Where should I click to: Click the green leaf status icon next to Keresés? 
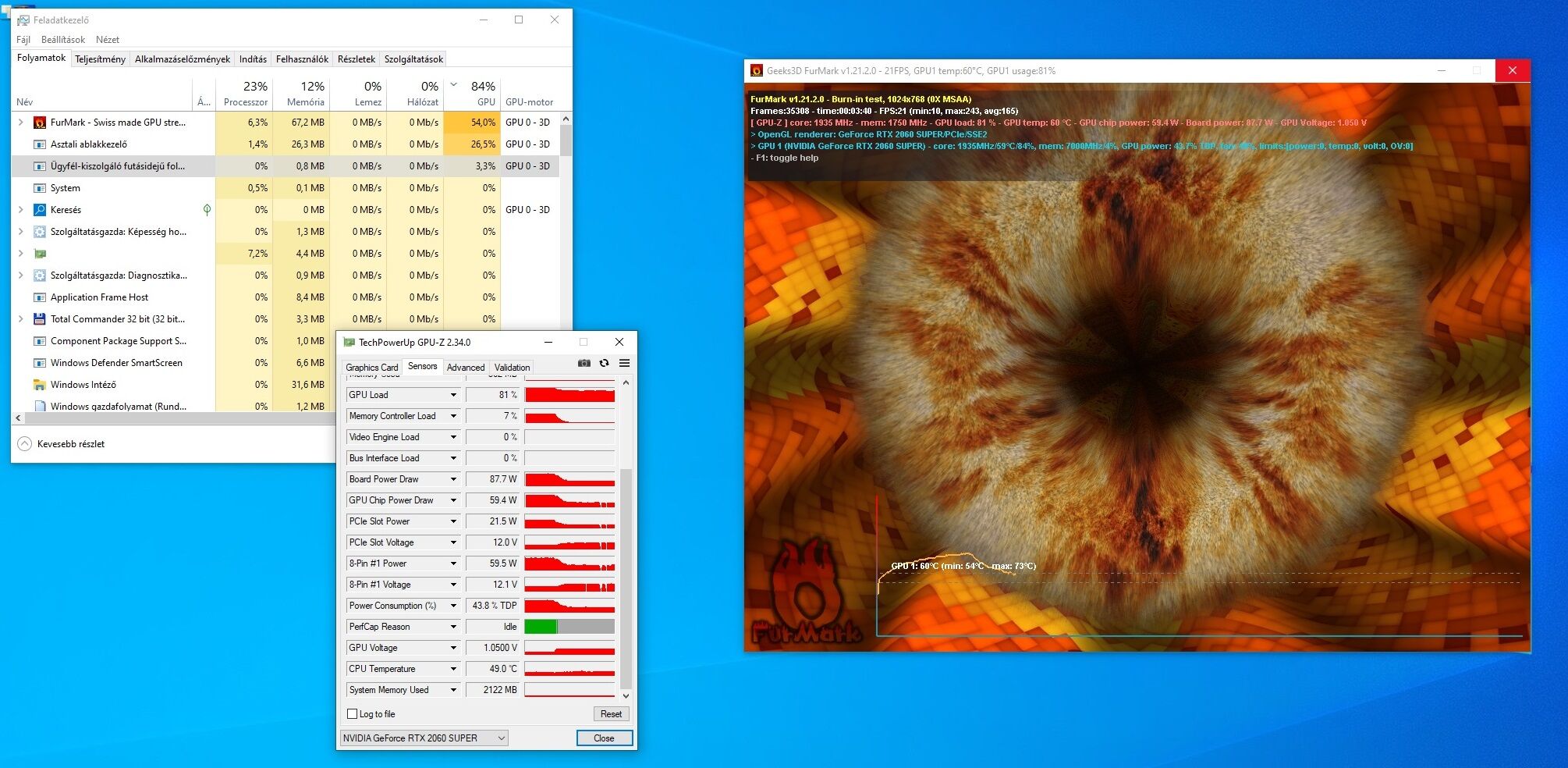(207, 210)
